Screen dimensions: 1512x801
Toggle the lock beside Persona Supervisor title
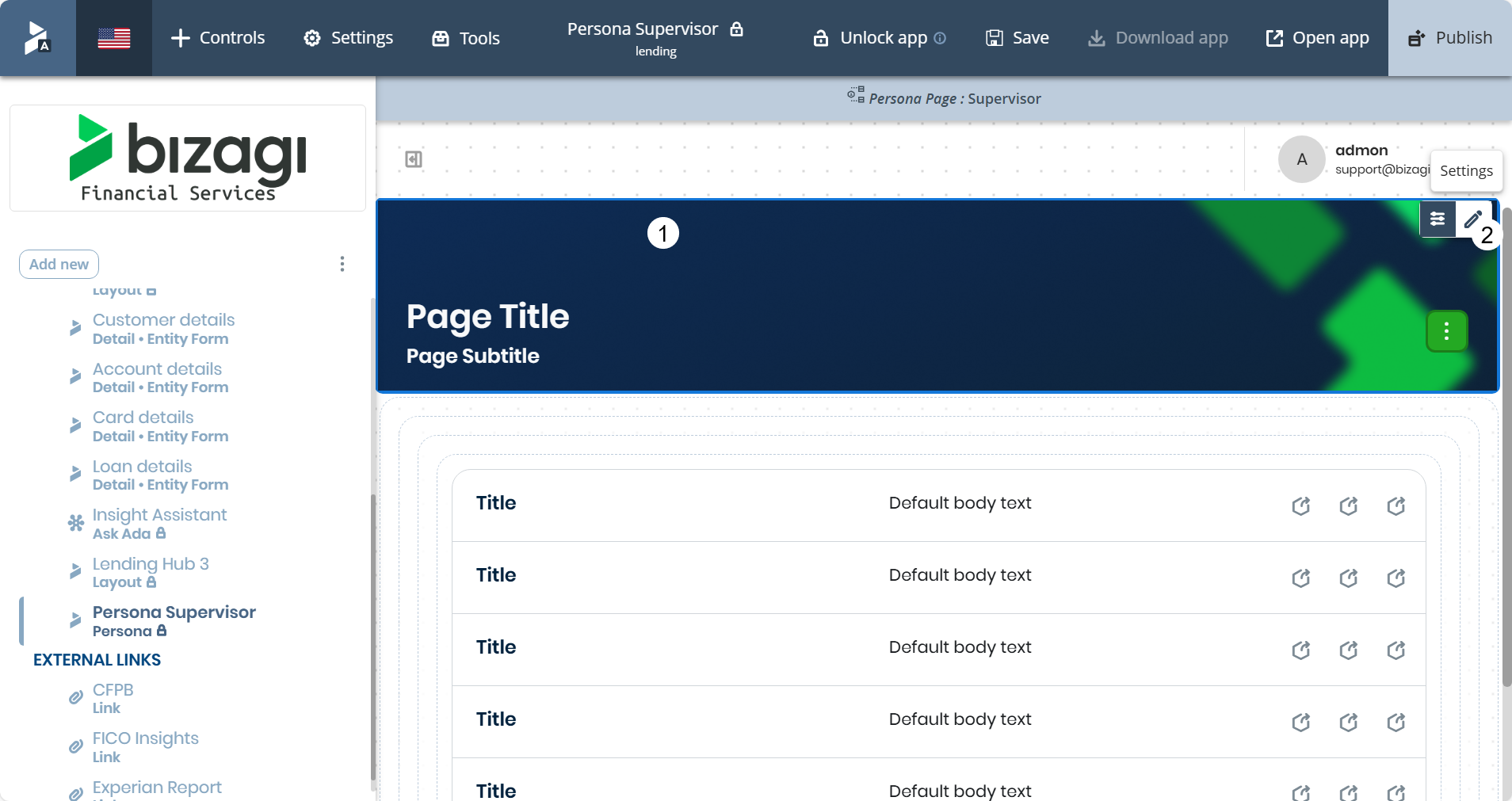[x=737, y=29]
